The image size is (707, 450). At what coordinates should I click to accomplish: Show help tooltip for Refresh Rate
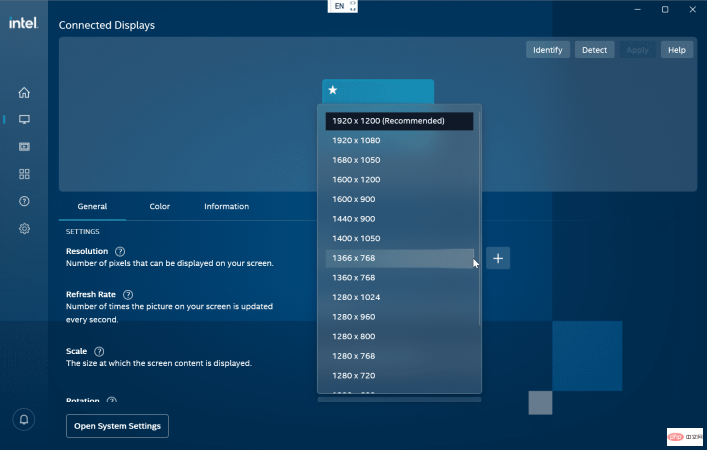[x=128, y=294]
